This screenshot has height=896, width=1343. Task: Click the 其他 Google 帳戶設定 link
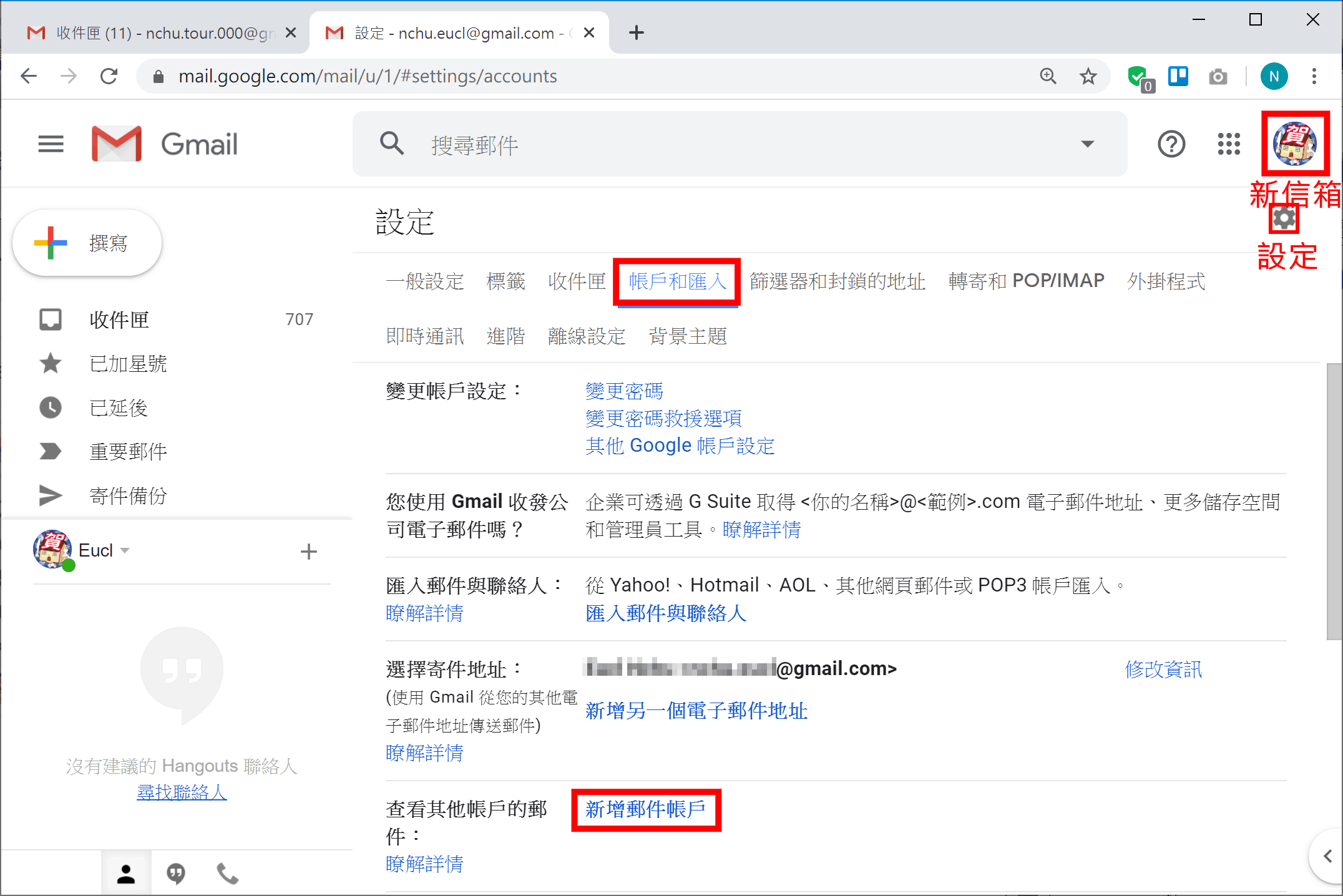point(680,446)
